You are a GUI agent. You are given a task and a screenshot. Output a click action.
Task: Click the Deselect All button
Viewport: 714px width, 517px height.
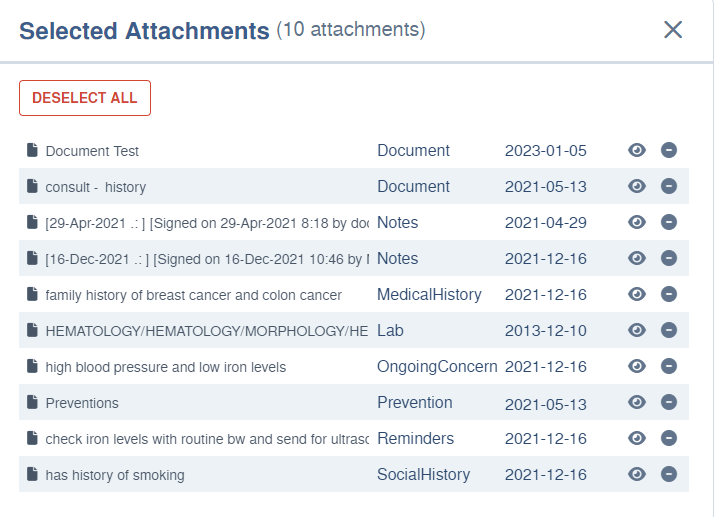[85, 98]
